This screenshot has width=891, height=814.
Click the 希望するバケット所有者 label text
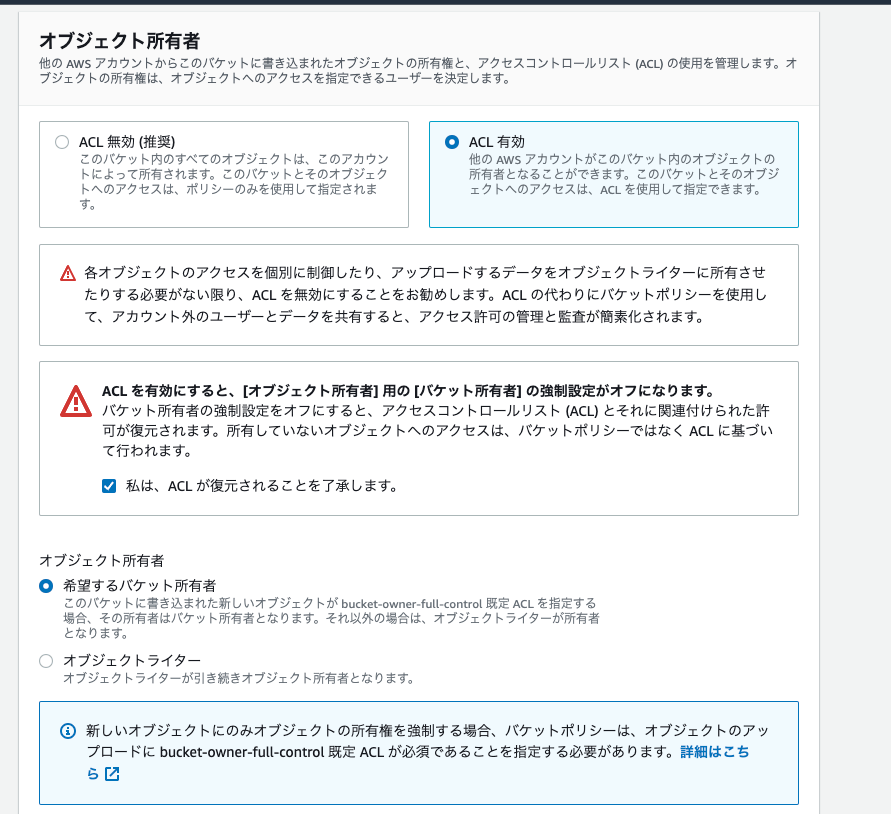click(140, 586)
